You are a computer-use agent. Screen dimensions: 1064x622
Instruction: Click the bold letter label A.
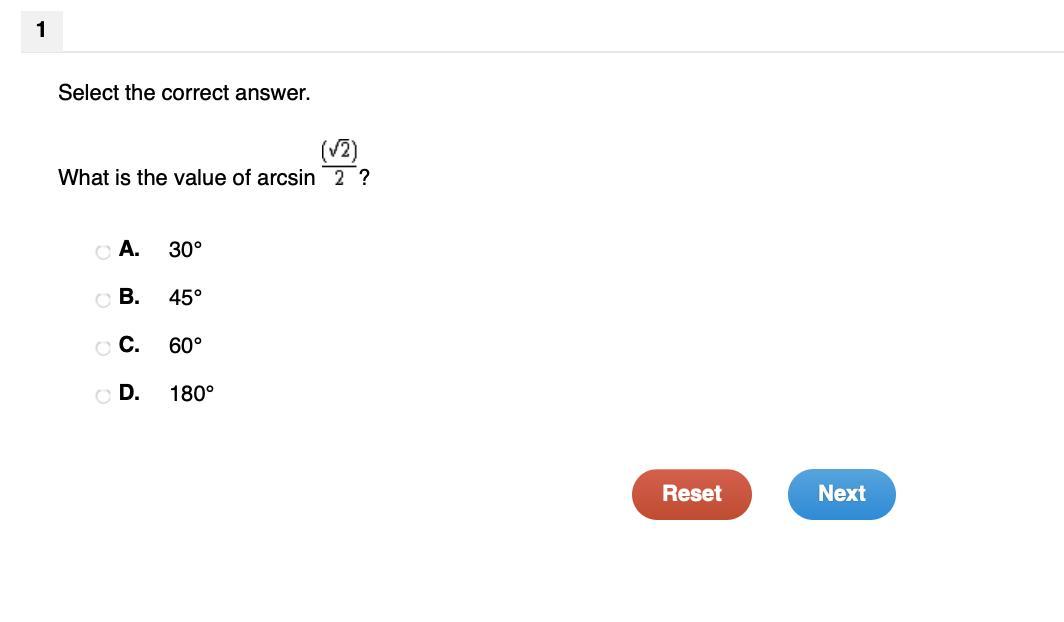pyautogui.click(x=128, y=249)
